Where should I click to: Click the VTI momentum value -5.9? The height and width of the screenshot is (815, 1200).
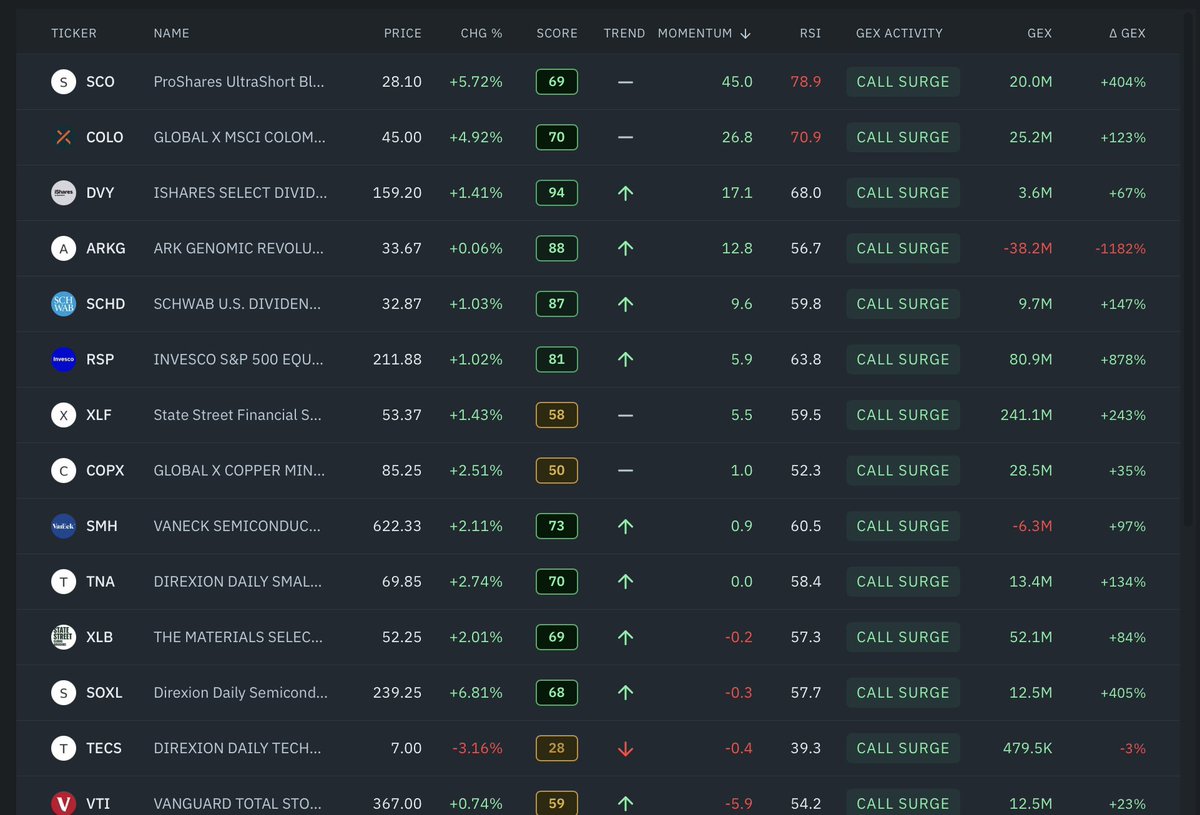(739, 803)
